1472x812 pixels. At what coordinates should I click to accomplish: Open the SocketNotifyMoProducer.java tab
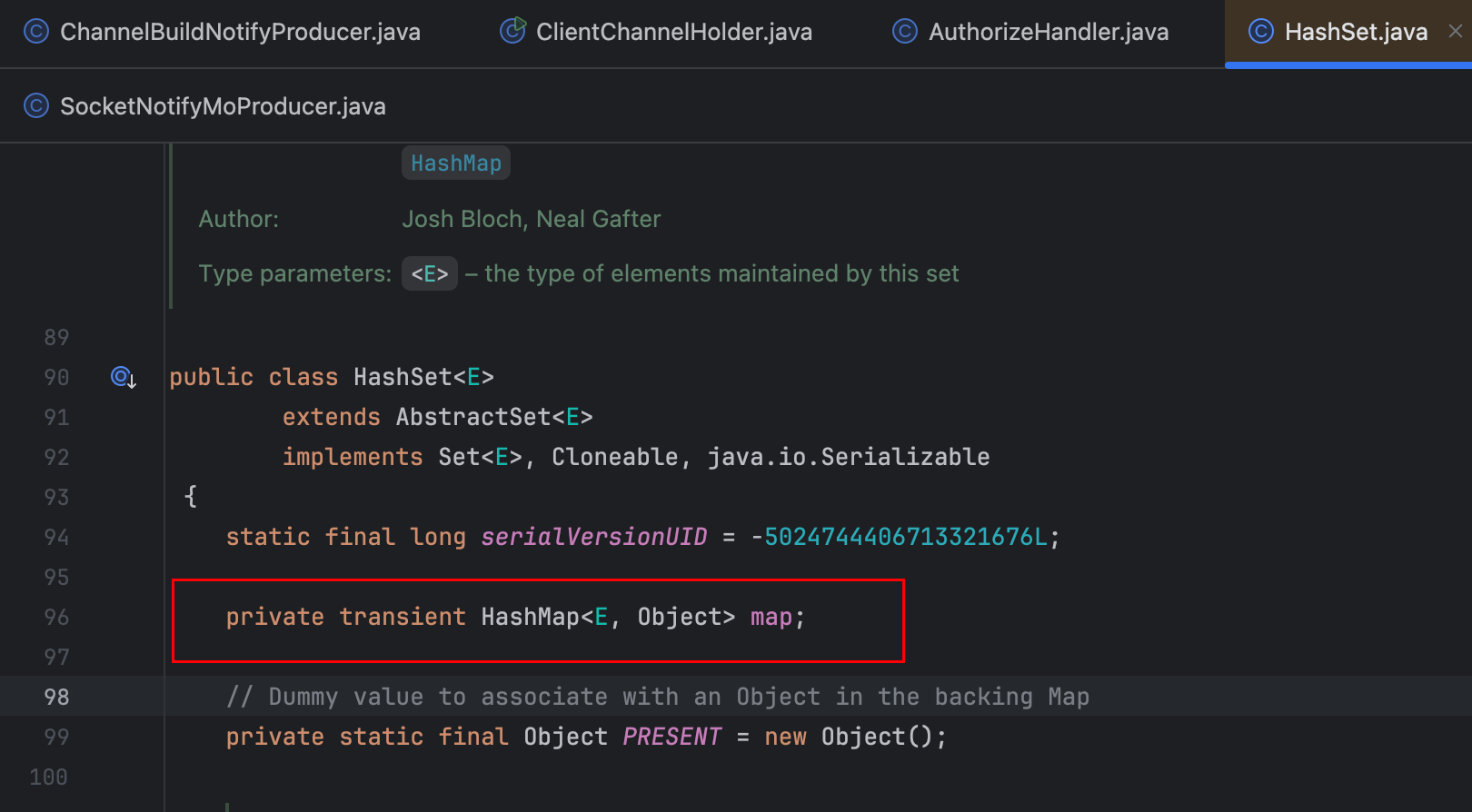223,107
